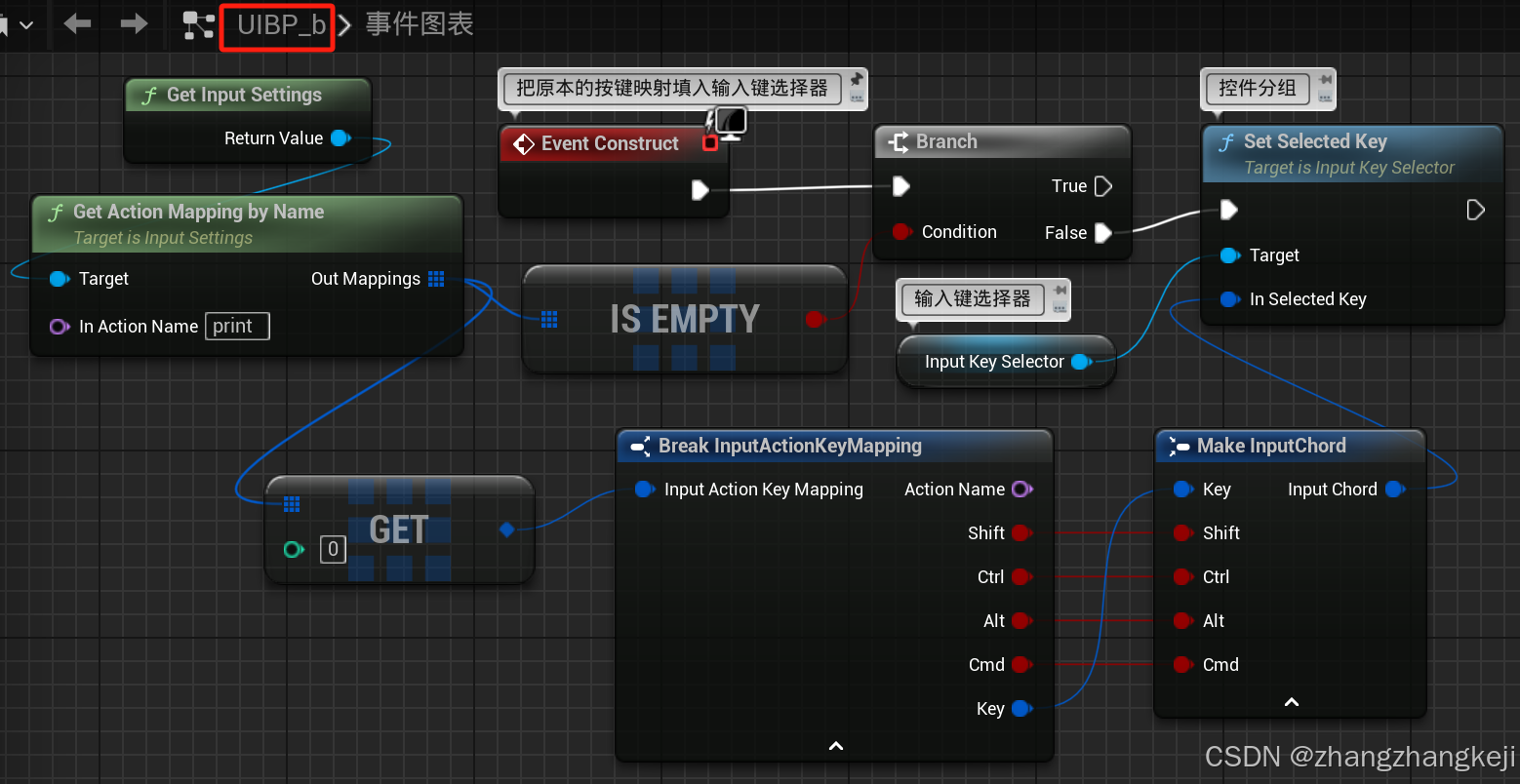The width and height of the screenshot is (1520, 784).
Task: Click Set Selected Key exec output pin
Action: point(1476,210)
